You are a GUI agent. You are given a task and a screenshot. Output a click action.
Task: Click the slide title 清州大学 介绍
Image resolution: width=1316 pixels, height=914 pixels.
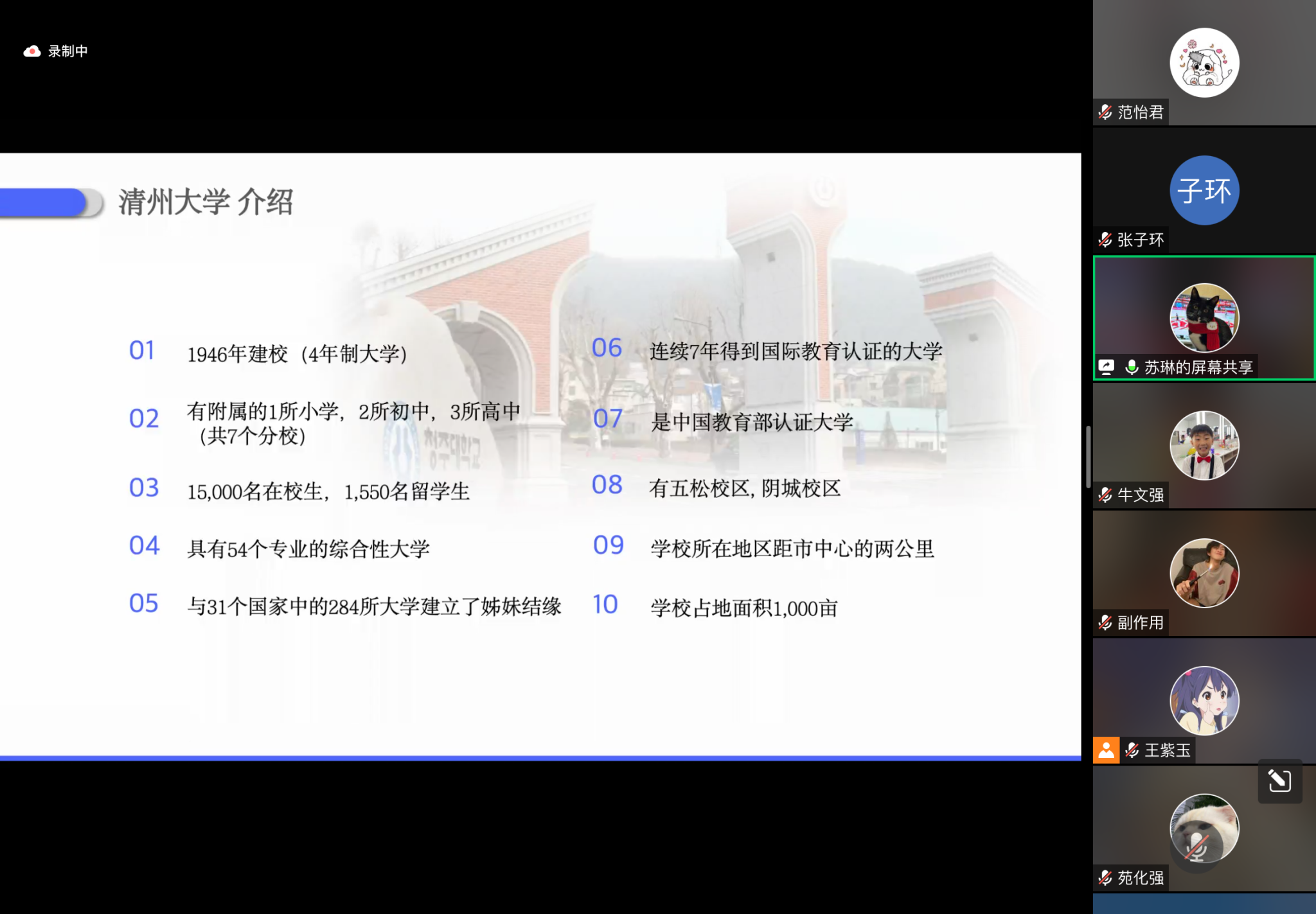[206, 202]
